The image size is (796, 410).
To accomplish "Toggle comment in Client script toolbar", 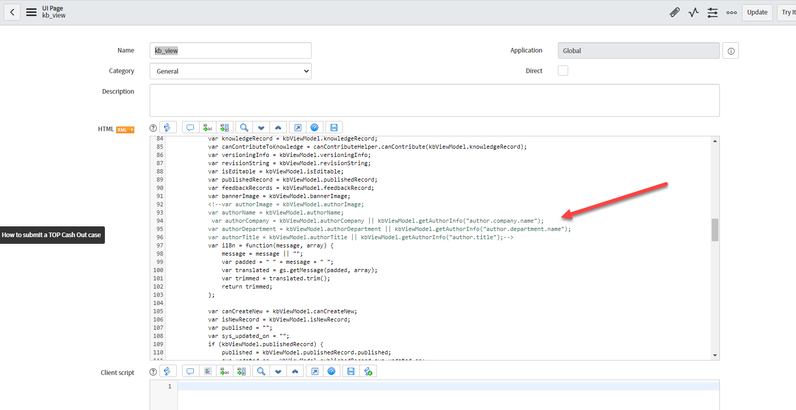I will [190, 372].
